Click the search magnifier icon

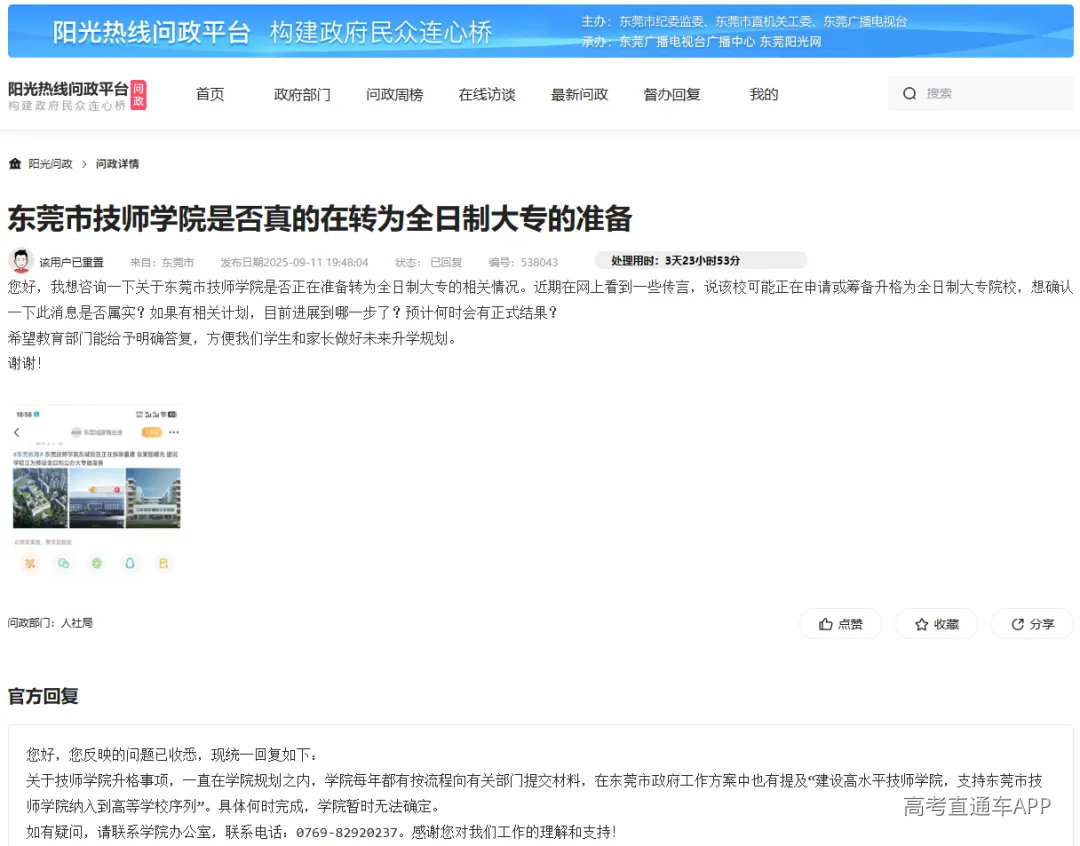[909, 94]
